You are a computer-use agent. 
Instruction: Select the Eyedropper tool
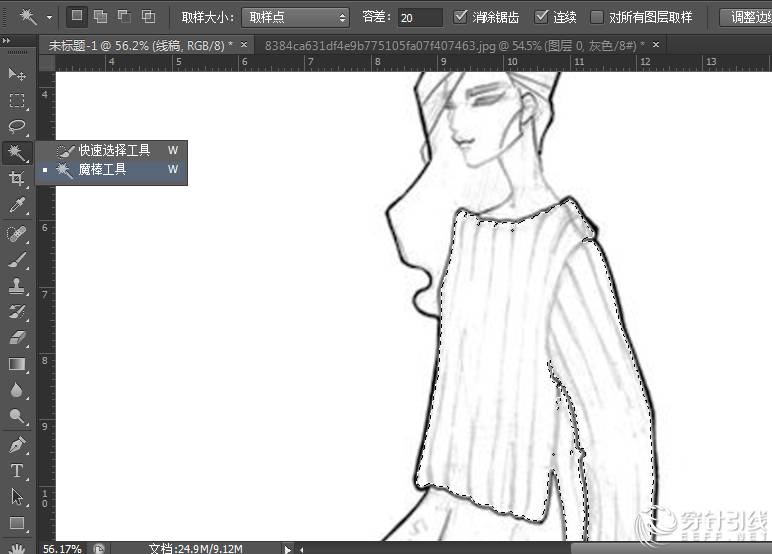coord(17,205)
